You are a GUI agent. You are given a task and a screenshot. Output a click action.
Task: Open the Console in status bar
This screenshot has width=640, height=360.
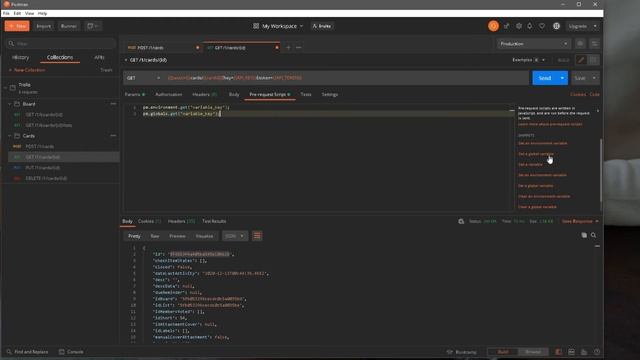71,352
